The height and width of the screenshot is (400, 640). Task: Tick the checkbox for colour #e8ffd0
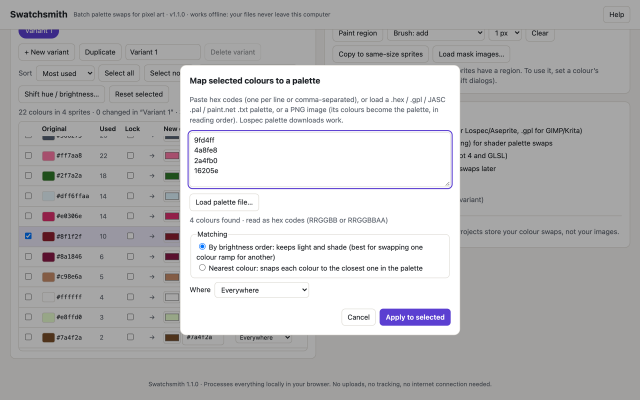pyautogui.click(x=28, y=317)
